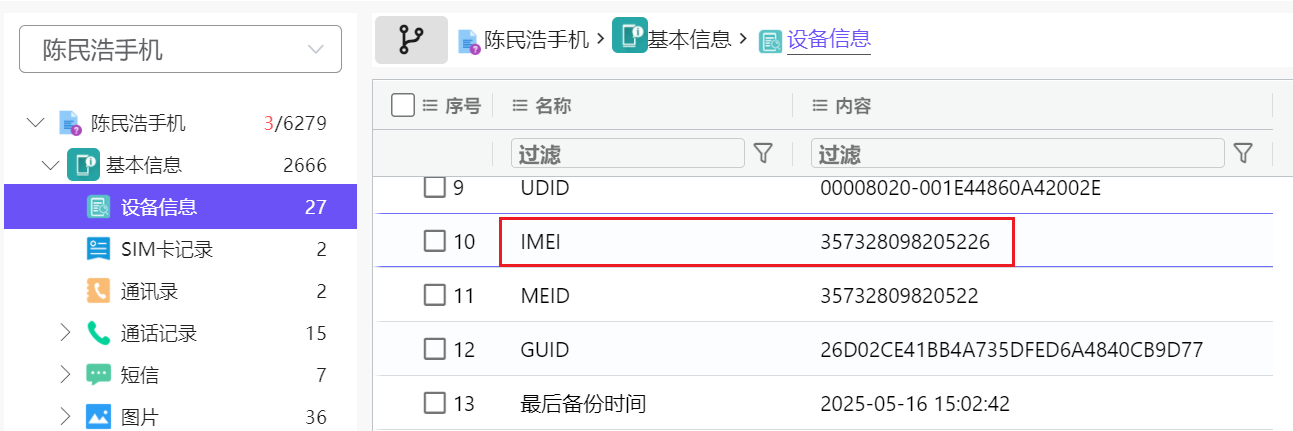
Task: Click the 名称 column filter input field
Action: click(x=627, y=153)
